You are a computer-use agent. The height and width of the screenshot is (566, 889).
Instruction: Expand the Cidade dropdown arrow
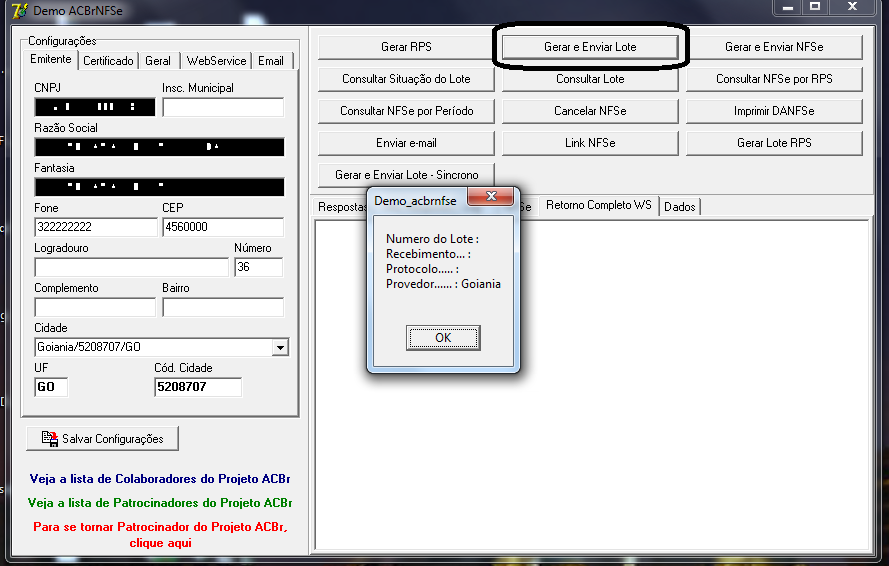click(280, 347)
